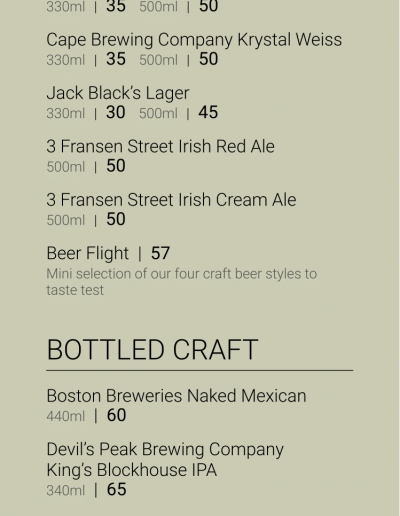Click the Irish Red Ale price 50
This screenshot has height=516, width=400.
[x=116, y=166]
